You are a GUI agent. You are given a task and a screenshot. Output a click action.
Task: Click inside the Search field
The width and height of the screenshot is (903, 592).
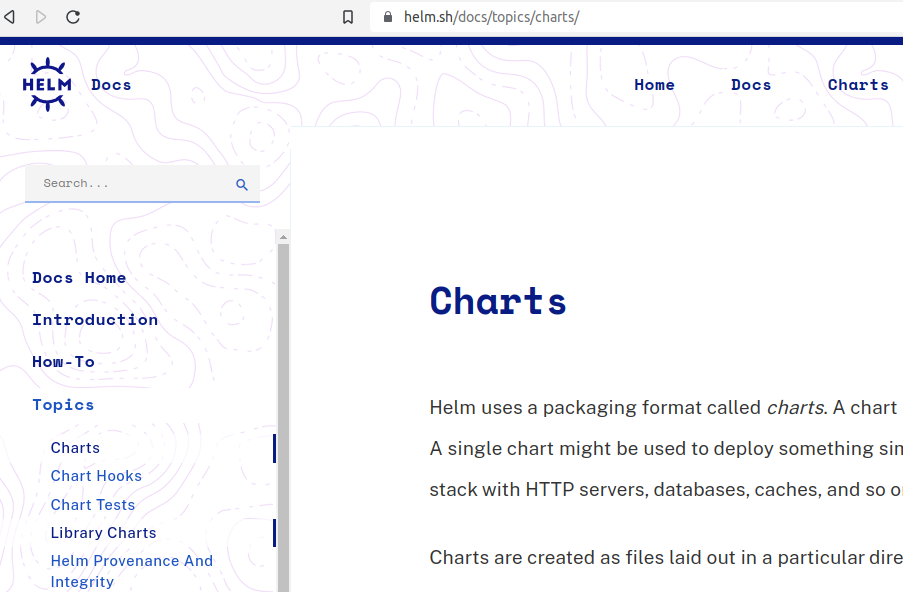coord(120,184)
